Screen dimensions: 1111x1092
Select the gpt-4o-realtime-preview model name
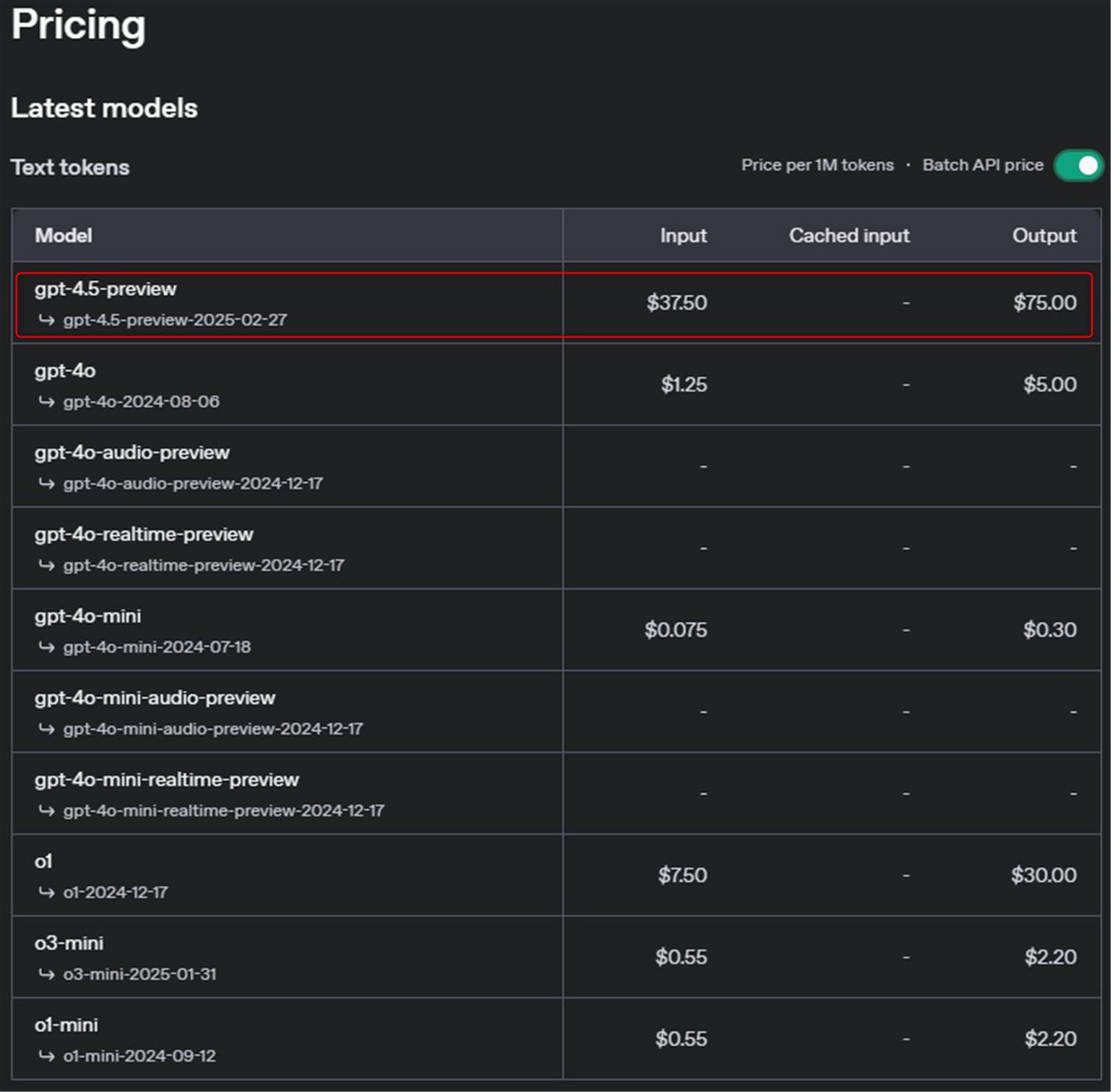tap(144, 534)
